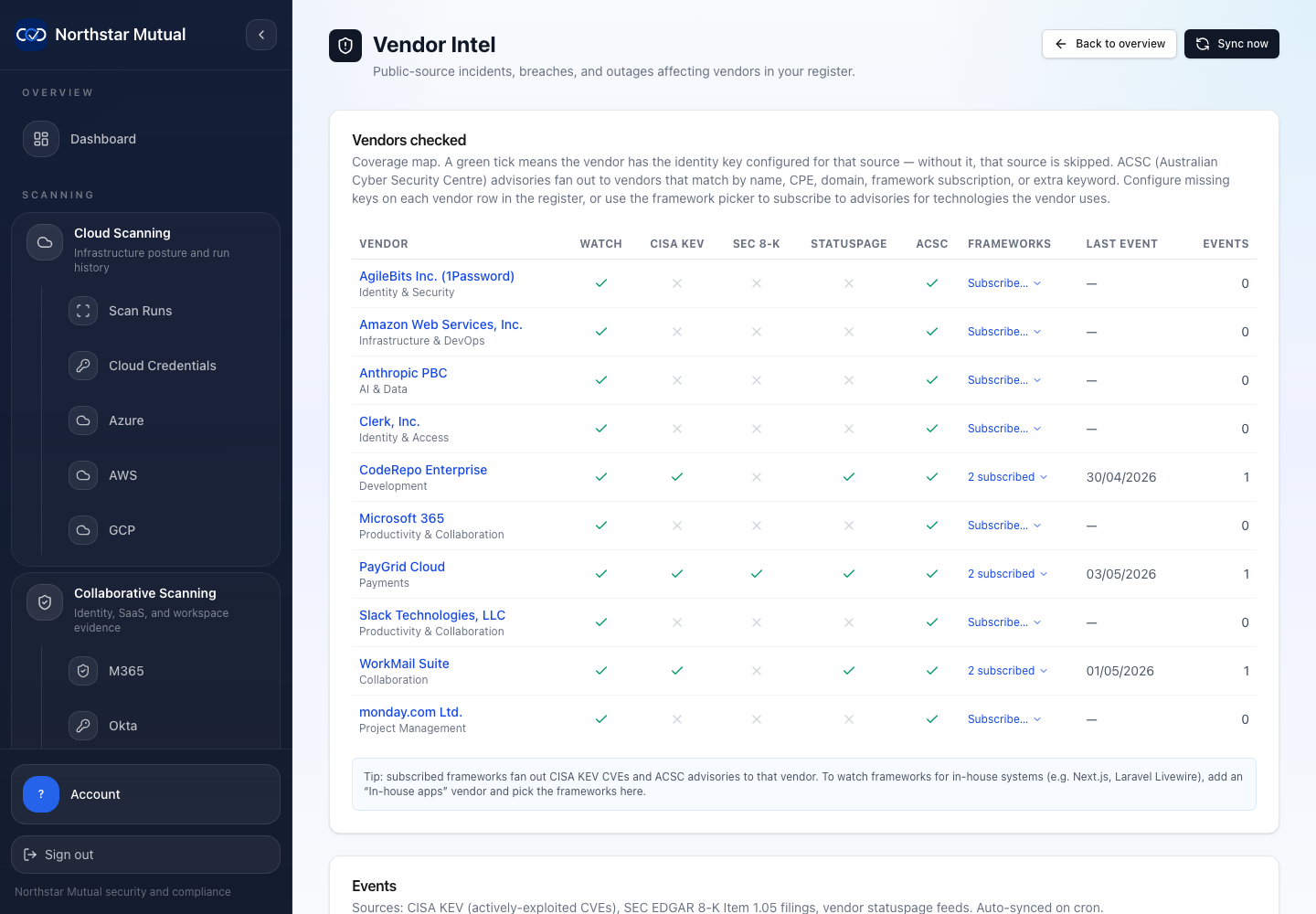Screen dimensions: 1316x914
Task: Click the Northstar Mutual logo icon
Action: pos(31,35)
